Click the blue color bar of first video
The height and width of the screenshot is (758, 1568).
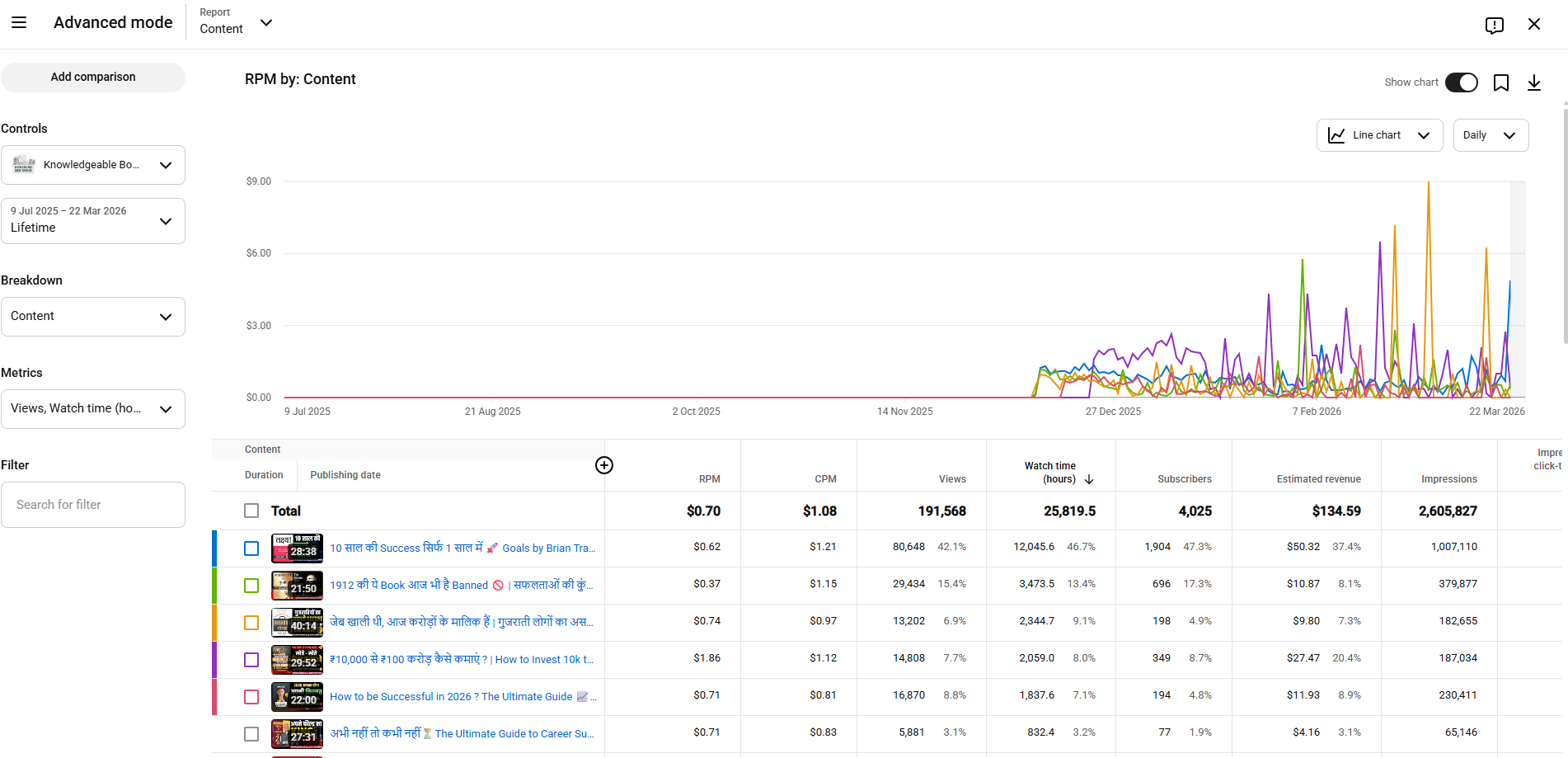pos(214,548)
